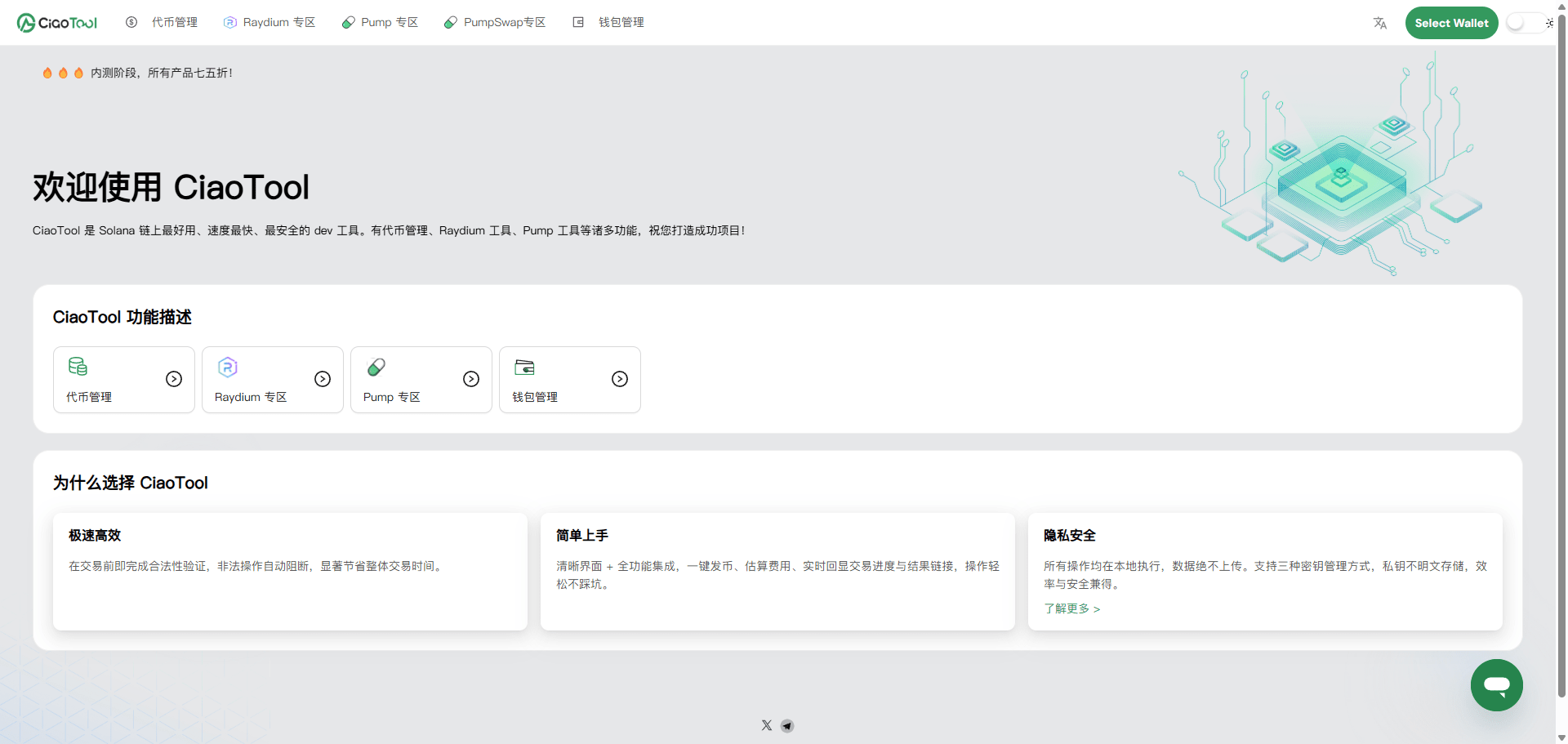Click the Raydium 专区 card logo icon
1568x744 pixels.
228,368
